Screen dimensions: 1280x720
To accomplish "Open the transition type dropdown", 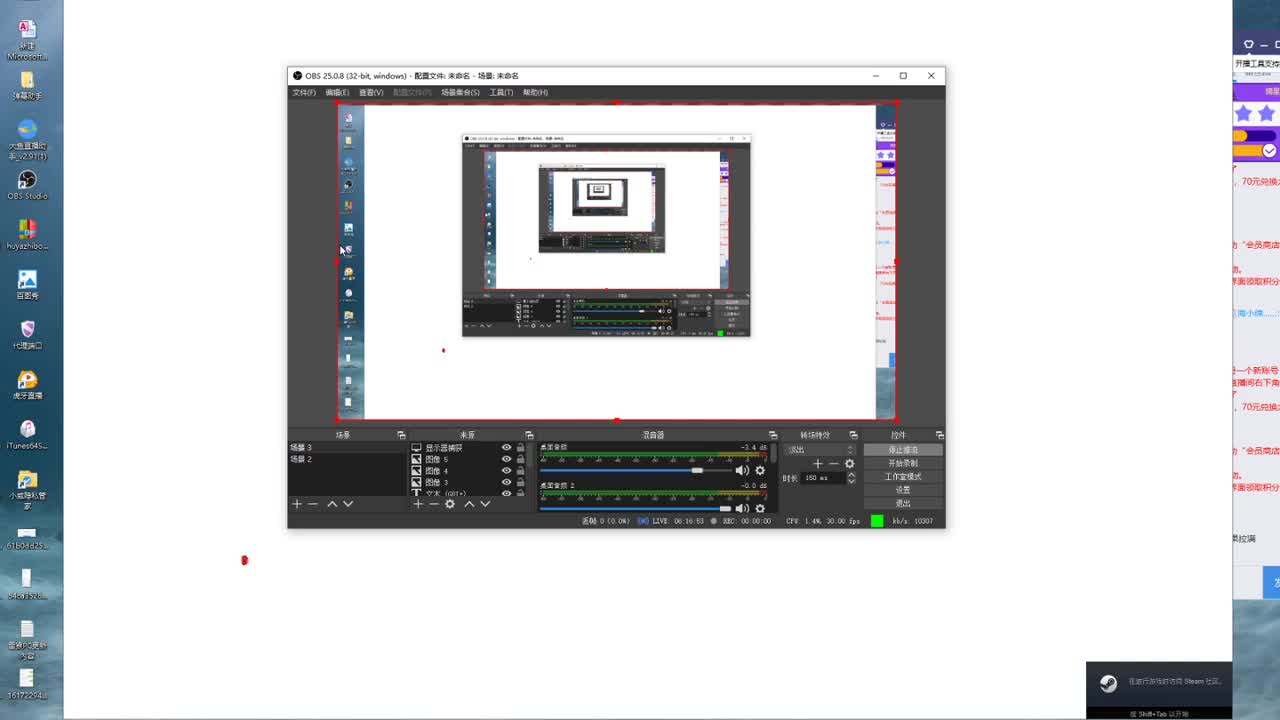I will tap(820, 450).
